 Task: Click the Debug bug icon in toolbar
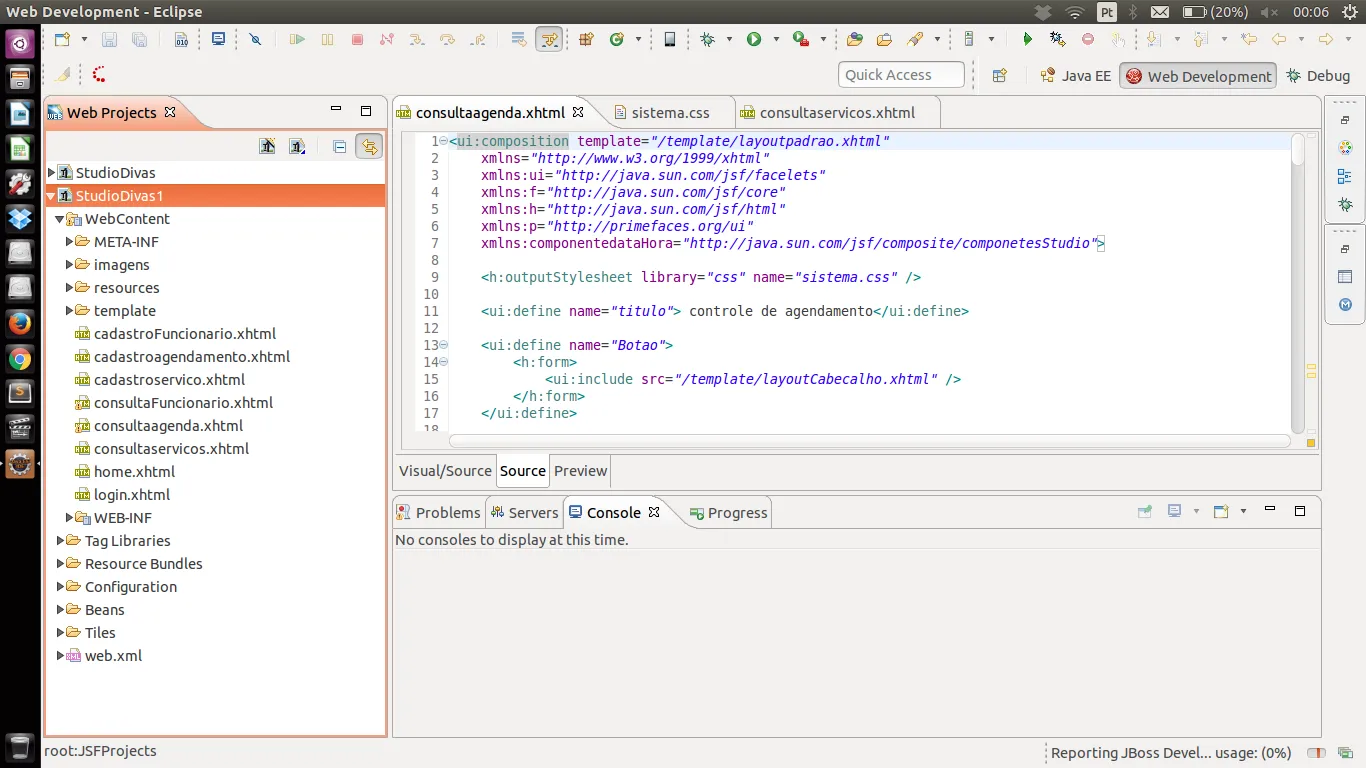click(708, 39)
